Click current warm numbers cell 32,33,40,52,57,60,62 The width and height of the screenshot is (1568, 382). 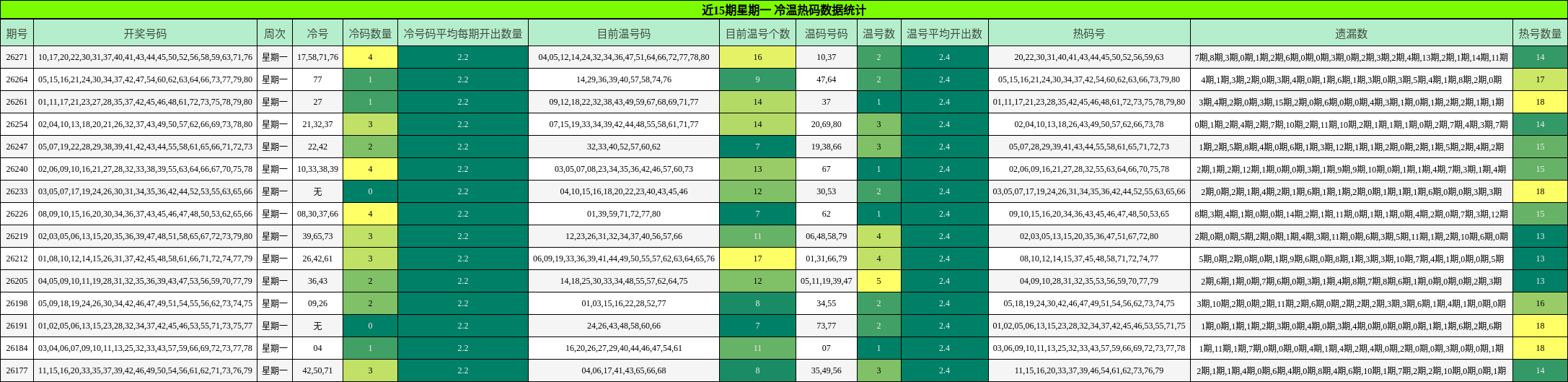624,147
